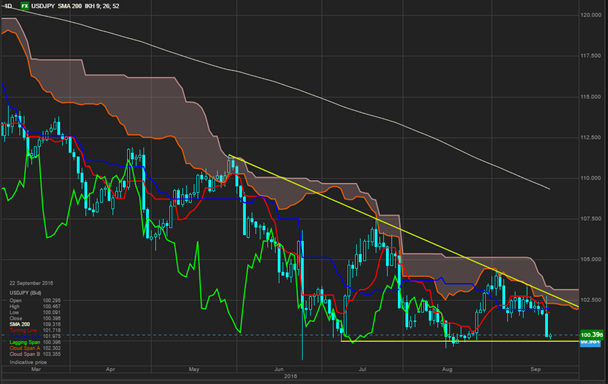Open the IKH 9; 26; 52 indicator settings
Viewport: 608px width, 384px height.
pos(102,6)
